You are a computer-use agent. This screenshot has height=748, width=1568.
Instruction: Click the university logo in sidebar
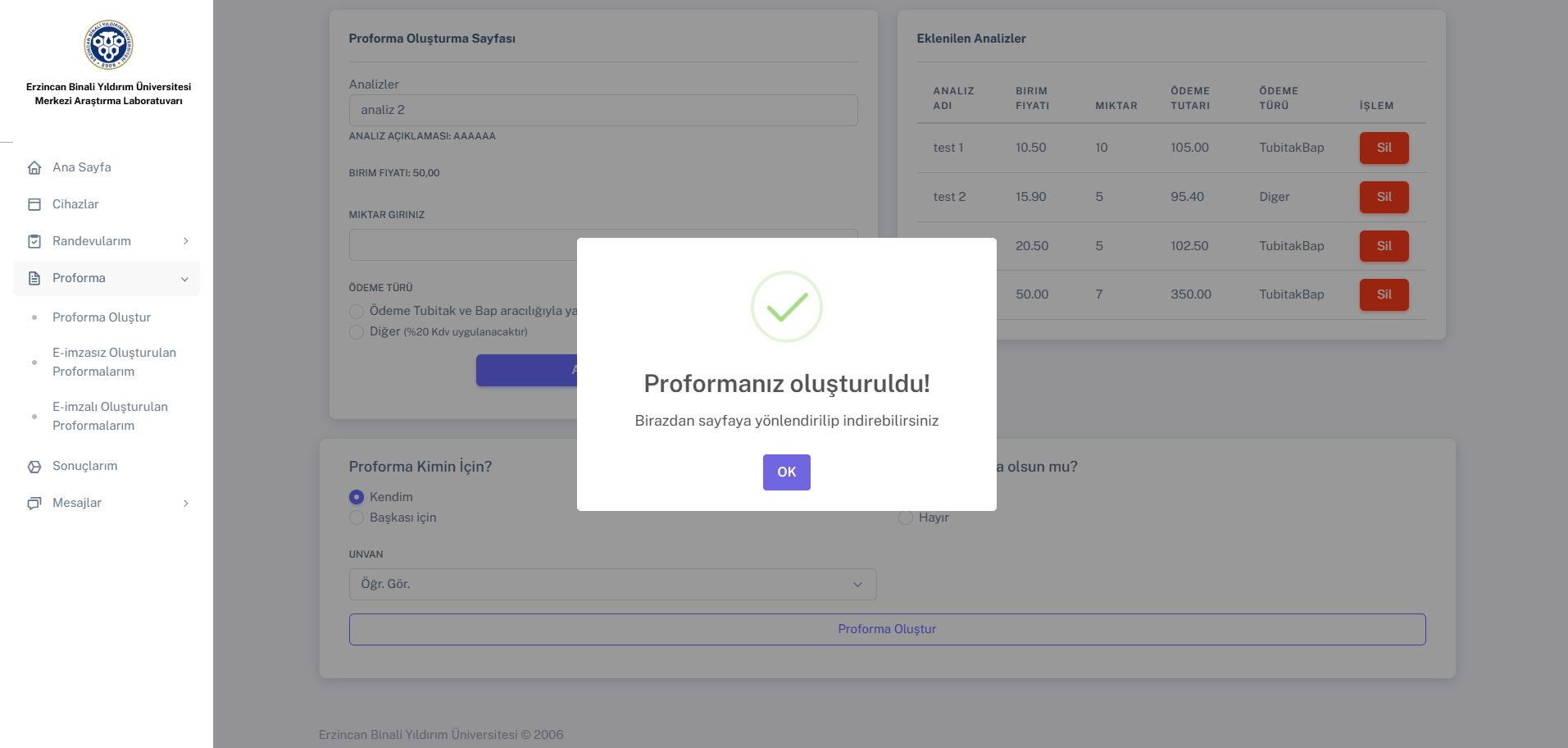108,45
